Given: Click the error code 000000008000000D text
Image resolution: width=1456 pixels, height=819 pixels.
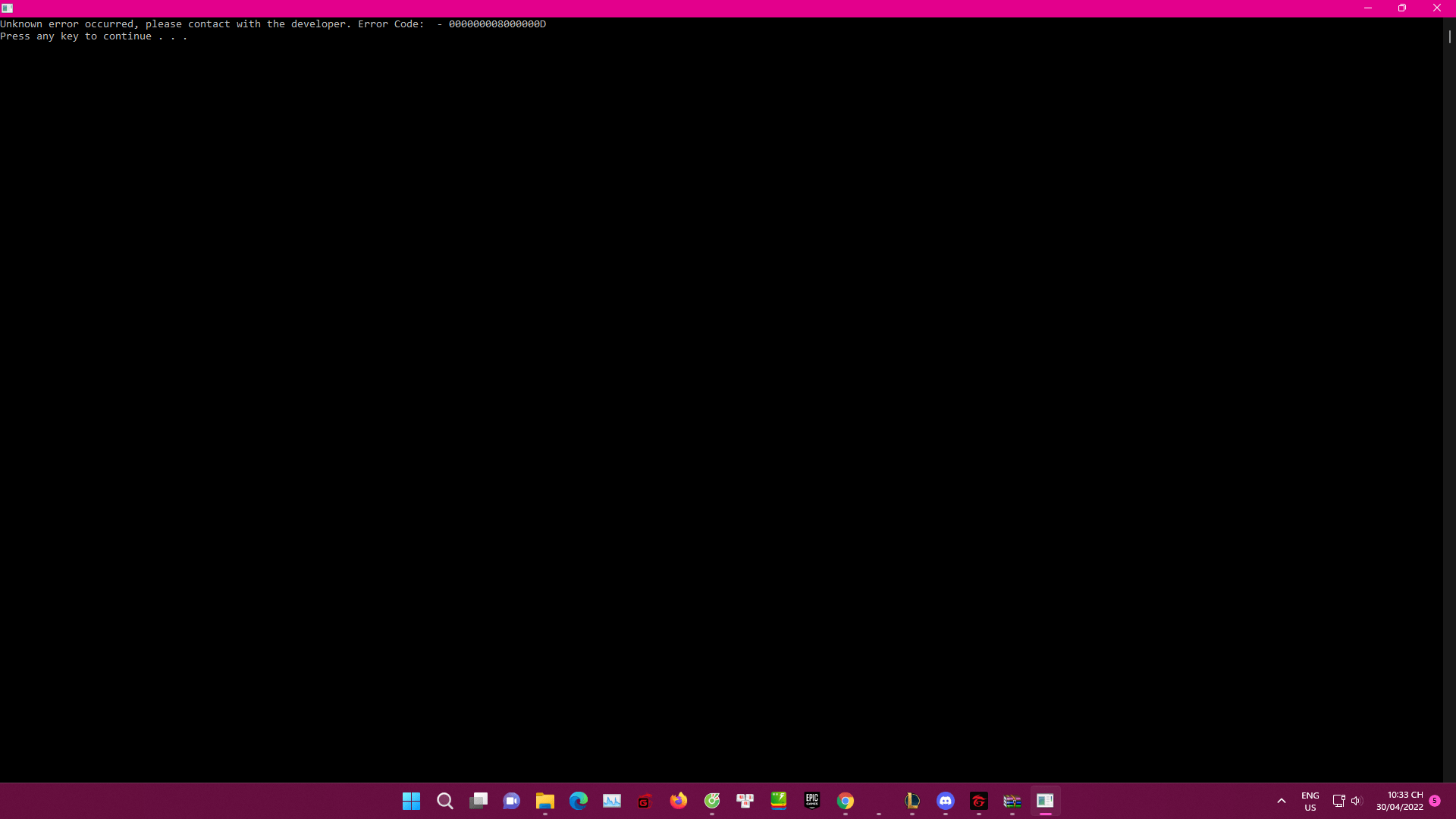Looking at the screenshot, I should click(x=497, y=24).
